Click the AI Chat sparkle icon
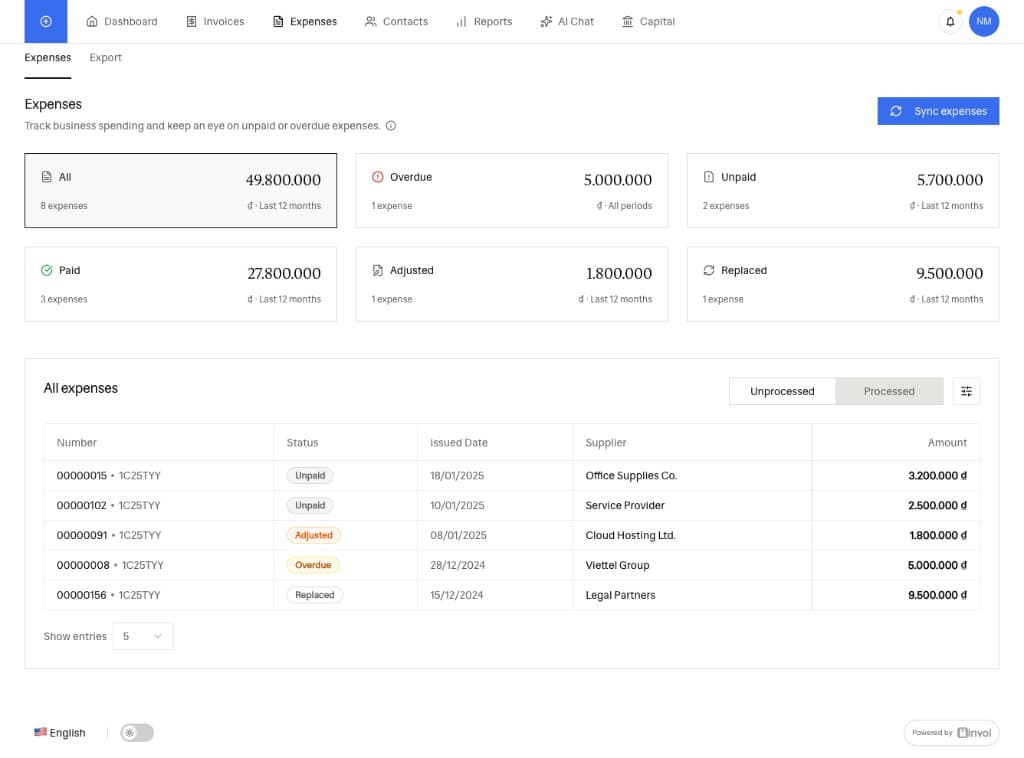 pyautogui.click(x=546, y=22)
